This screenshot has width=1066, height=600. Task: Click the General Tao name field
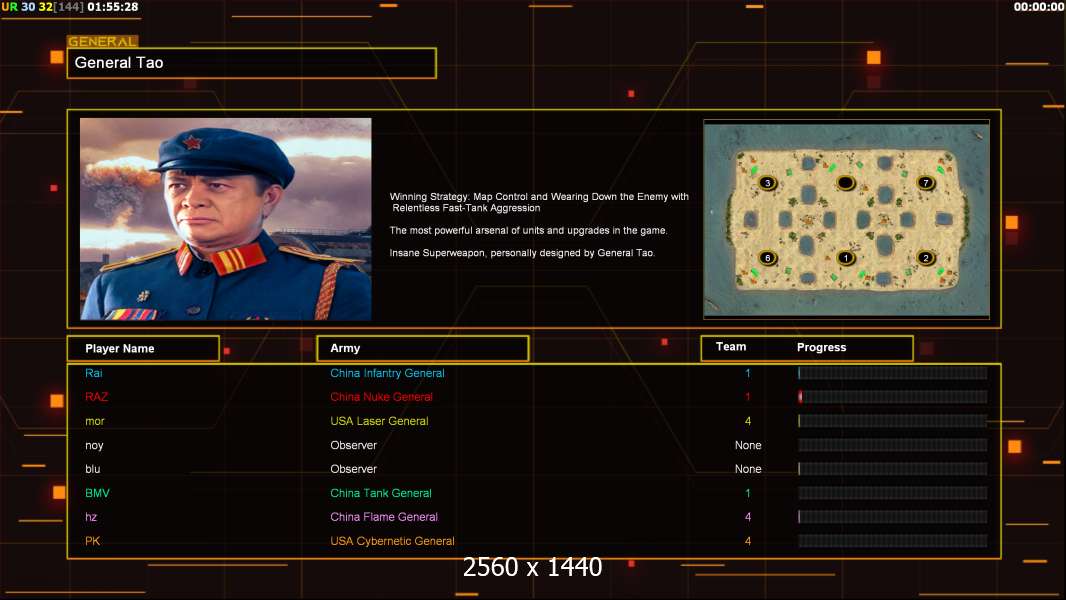click(x=252, y=63)
